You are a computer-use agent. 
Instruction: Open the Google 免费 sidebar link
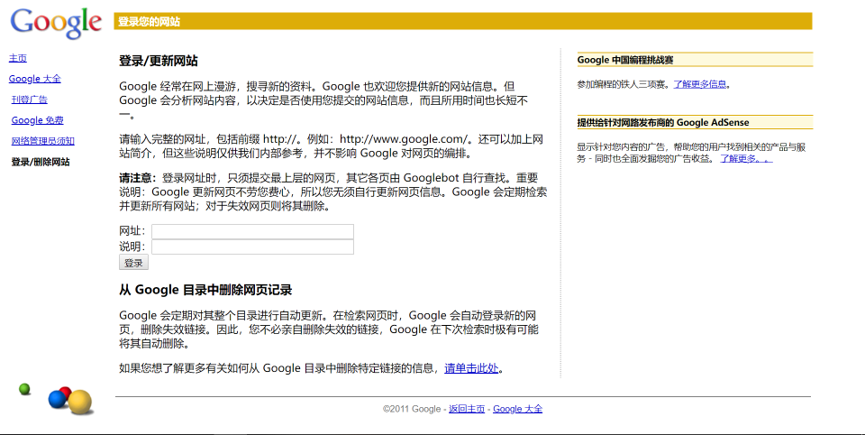click(38, 120)
